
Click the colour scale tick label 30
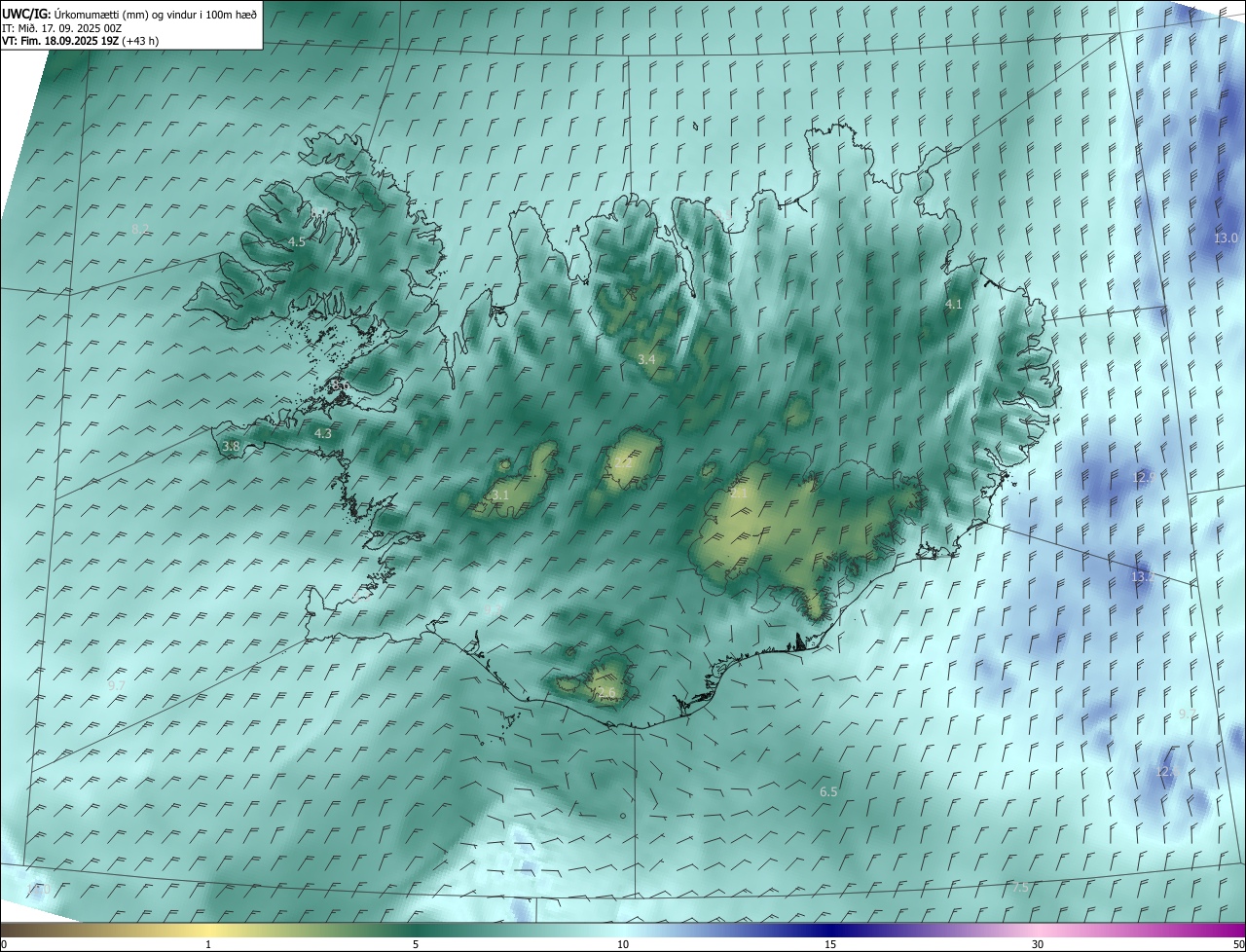(x=1038, y=945)
